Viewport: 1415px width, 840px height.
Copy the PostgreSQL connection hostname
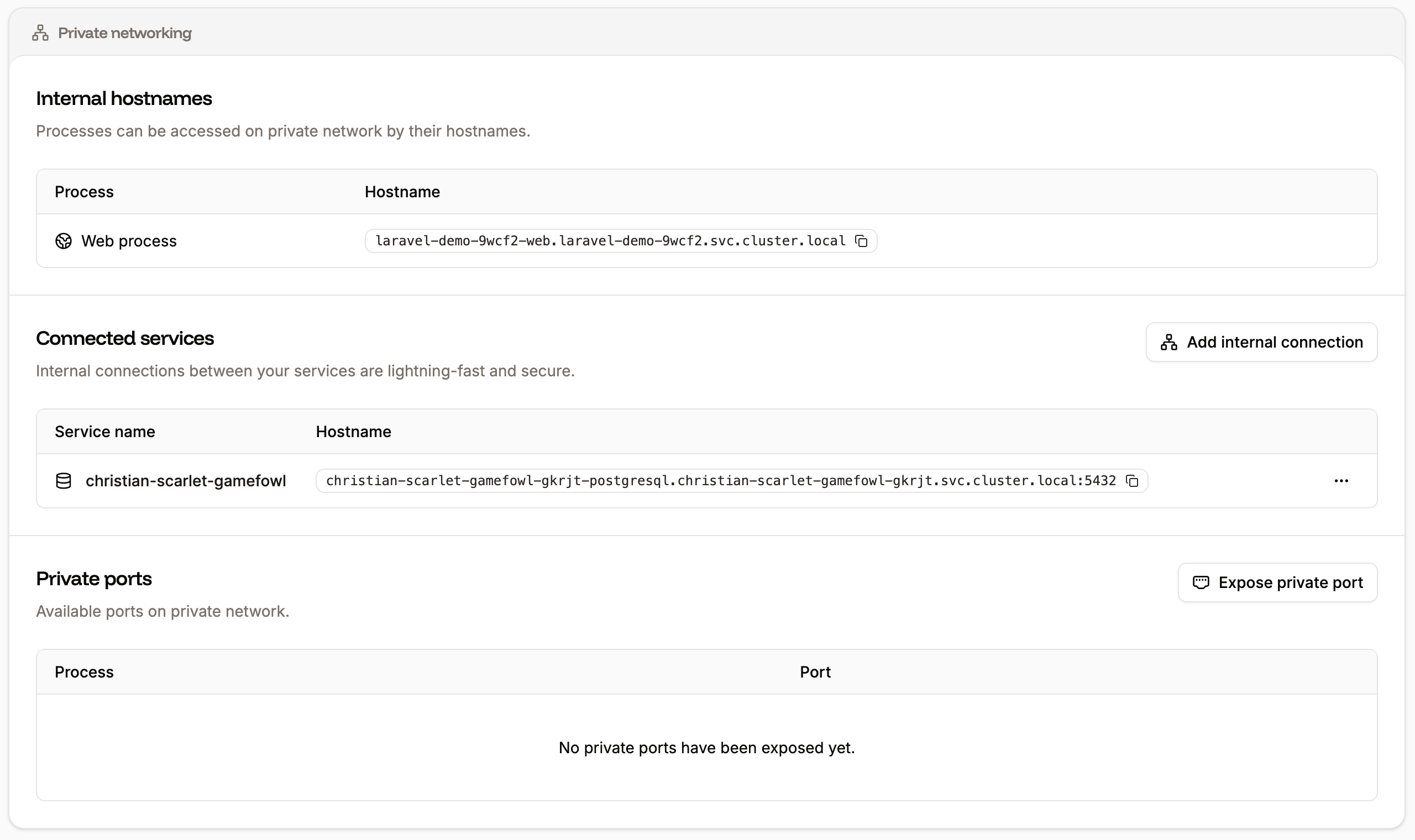(x=1133, y=480)
